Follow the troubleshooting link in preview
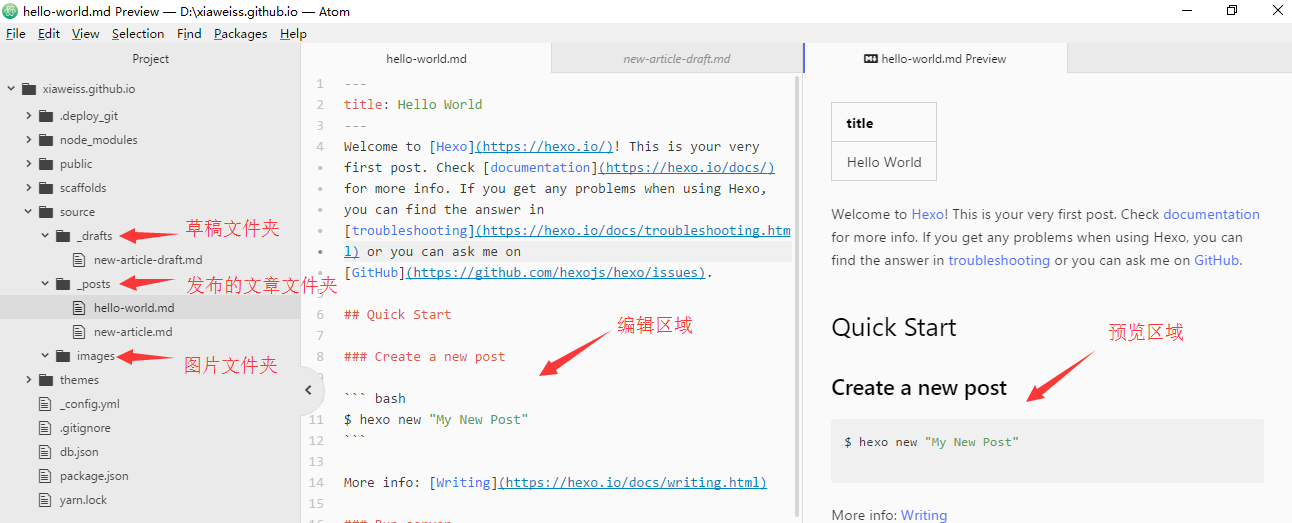The width and height of the screenshot is (1292, 523). [998, 260]
